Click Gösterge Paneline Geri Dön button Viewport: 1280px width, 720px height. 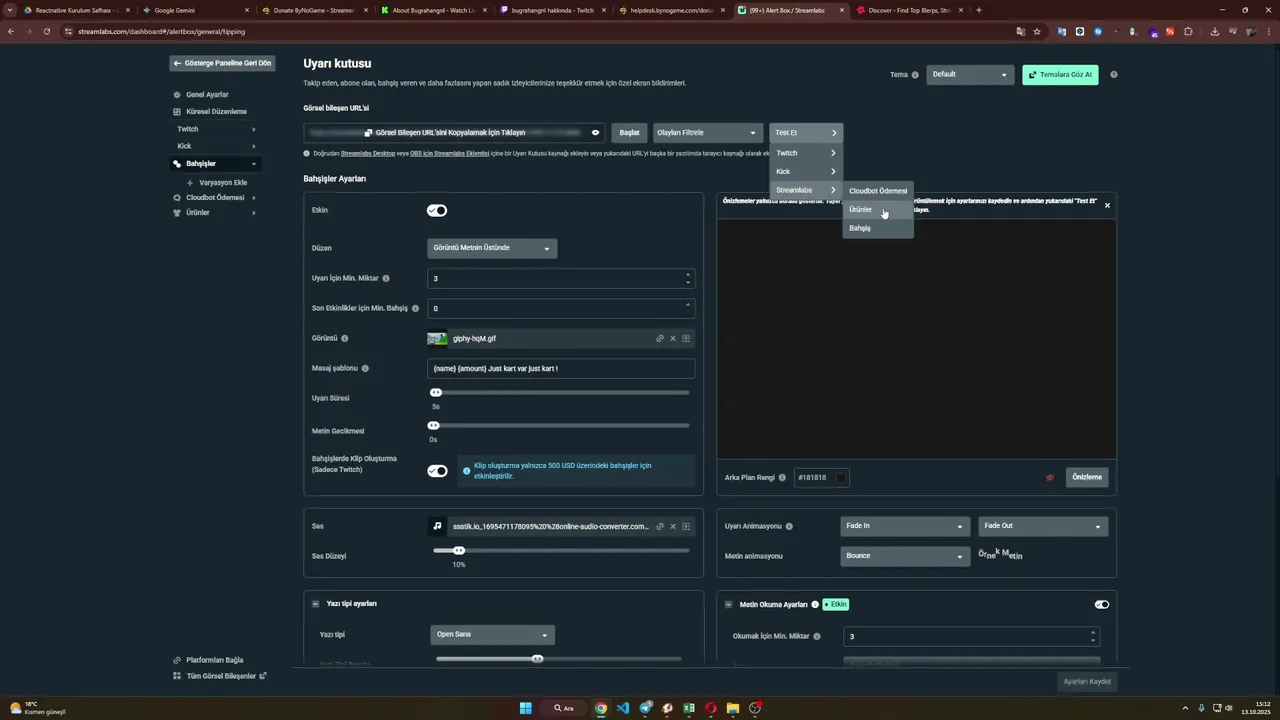click(222, 63)
